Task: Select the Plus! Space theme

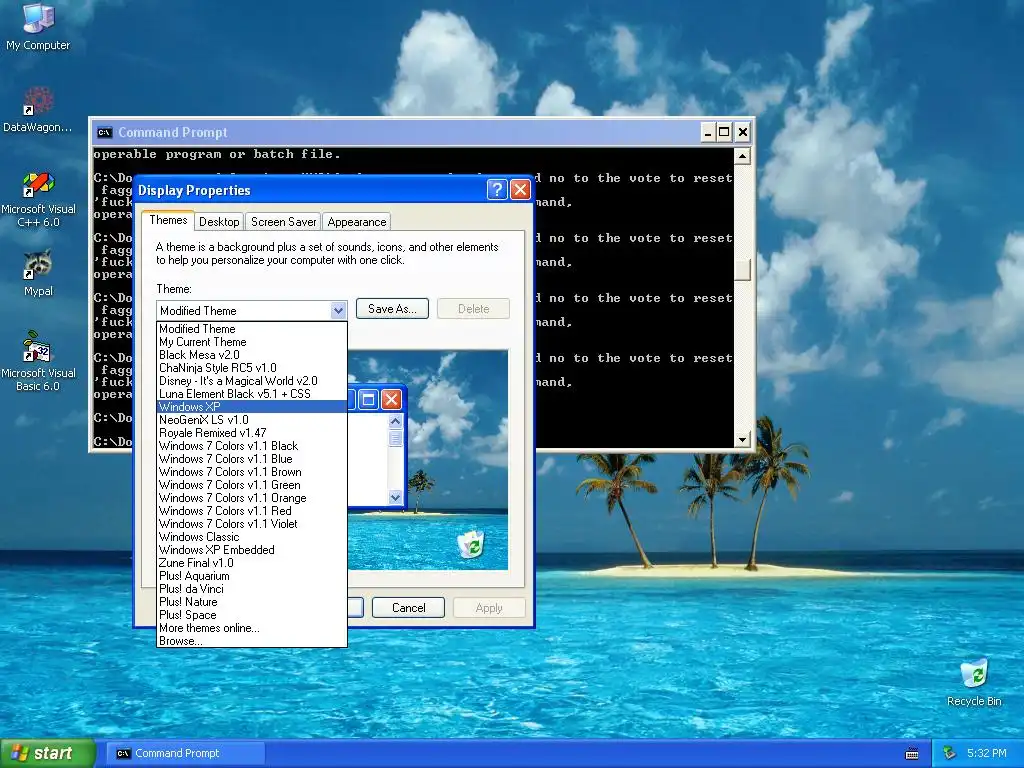Action: [252, 615]
